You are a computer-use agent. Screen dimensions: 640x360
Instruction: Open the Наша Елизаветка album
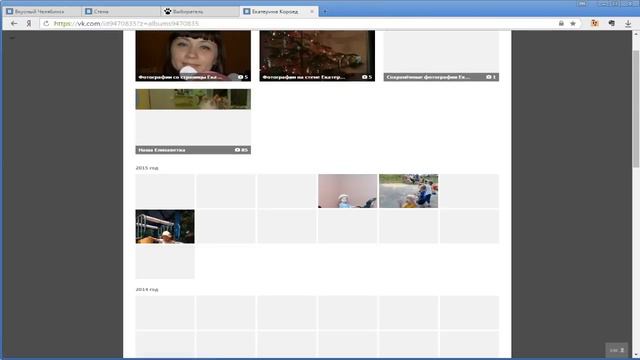pos(193,121)
